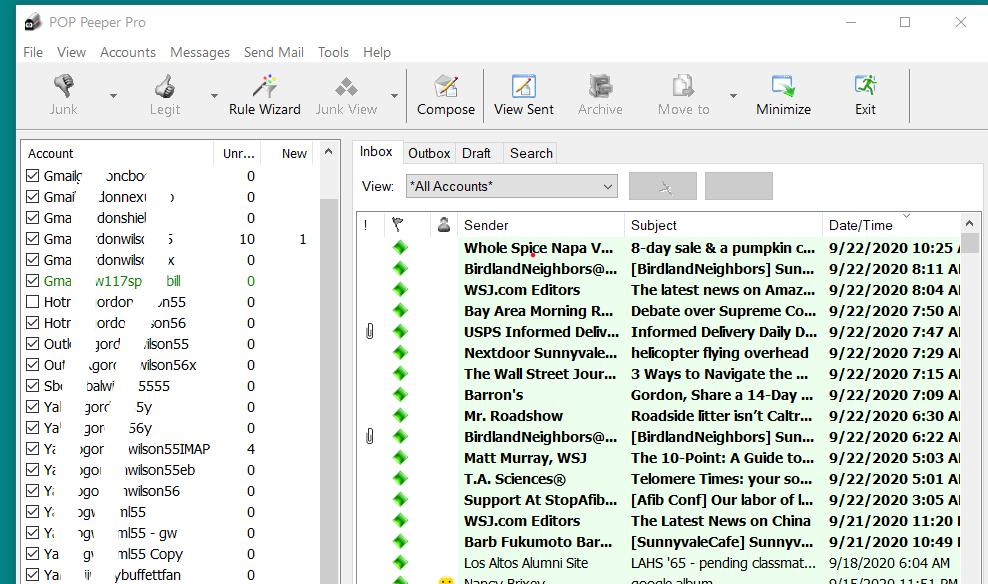This screenshot has height=584, width=988.
Task: Switch to the Outbox tab
Action: click(x=429, y=153)
